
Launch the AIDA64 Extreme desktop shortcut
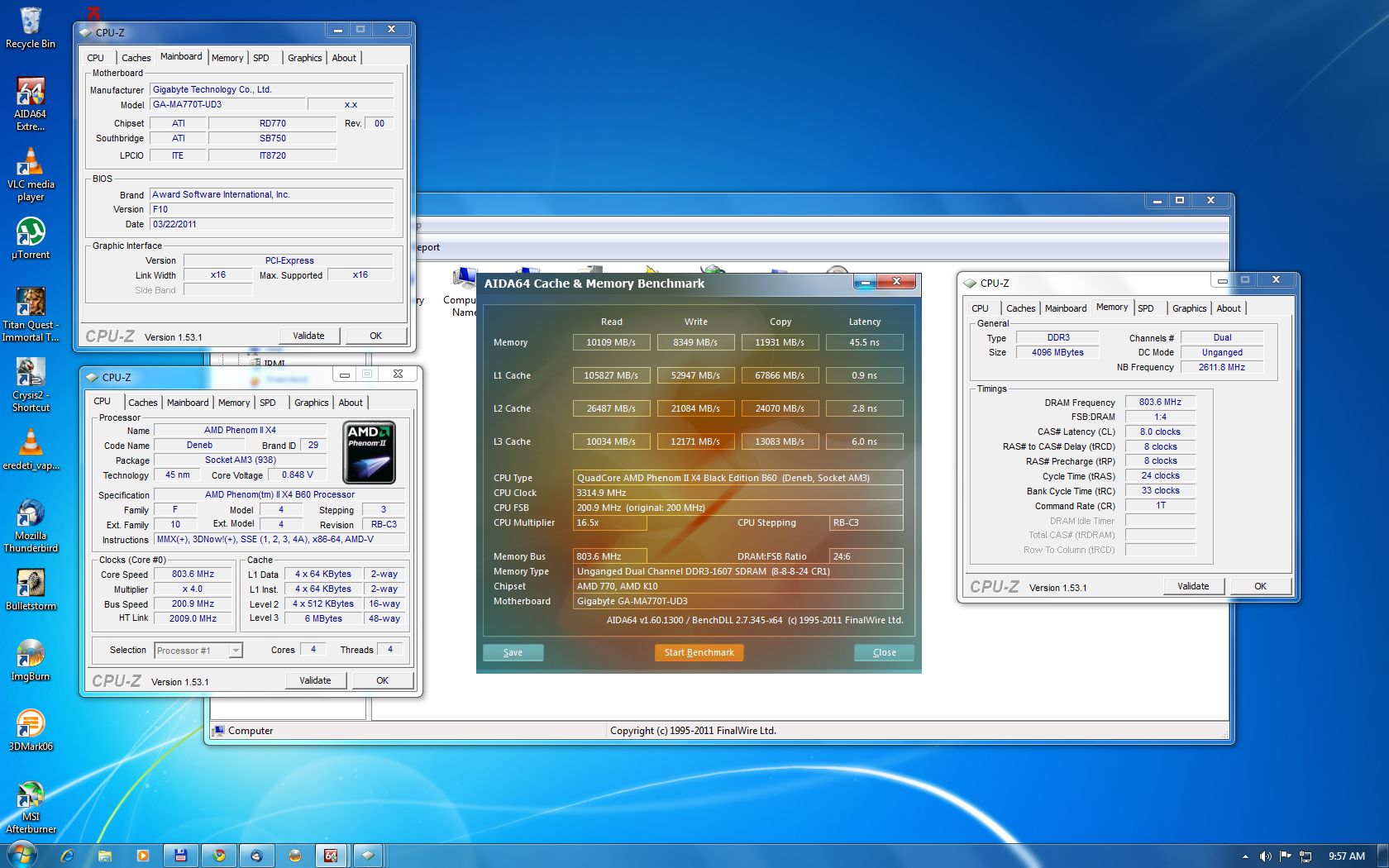(31, 103)
